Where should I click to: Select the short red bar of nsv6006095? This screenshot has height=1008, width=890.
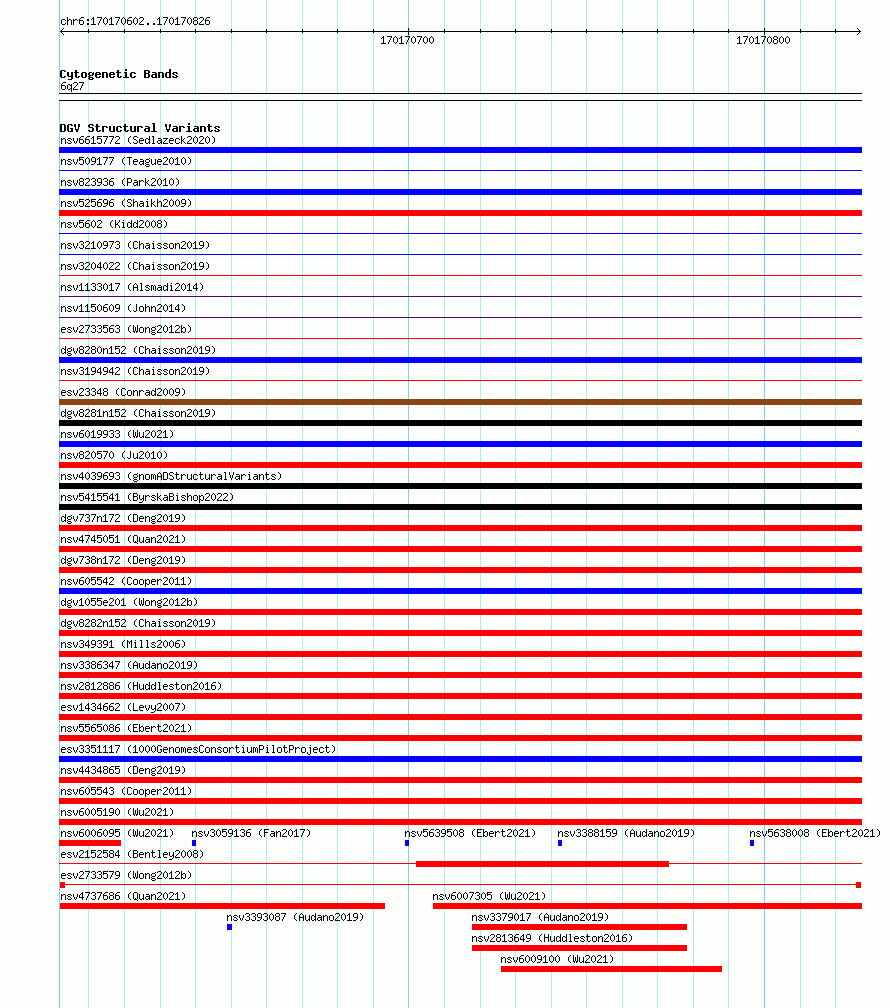point(90,843)
